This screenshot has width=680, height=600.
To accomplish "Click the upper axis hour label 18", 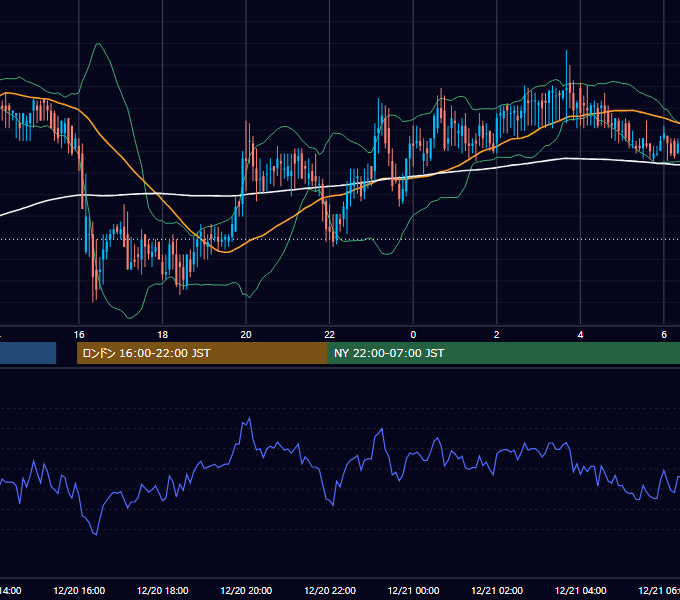I will tap(163, 335).
